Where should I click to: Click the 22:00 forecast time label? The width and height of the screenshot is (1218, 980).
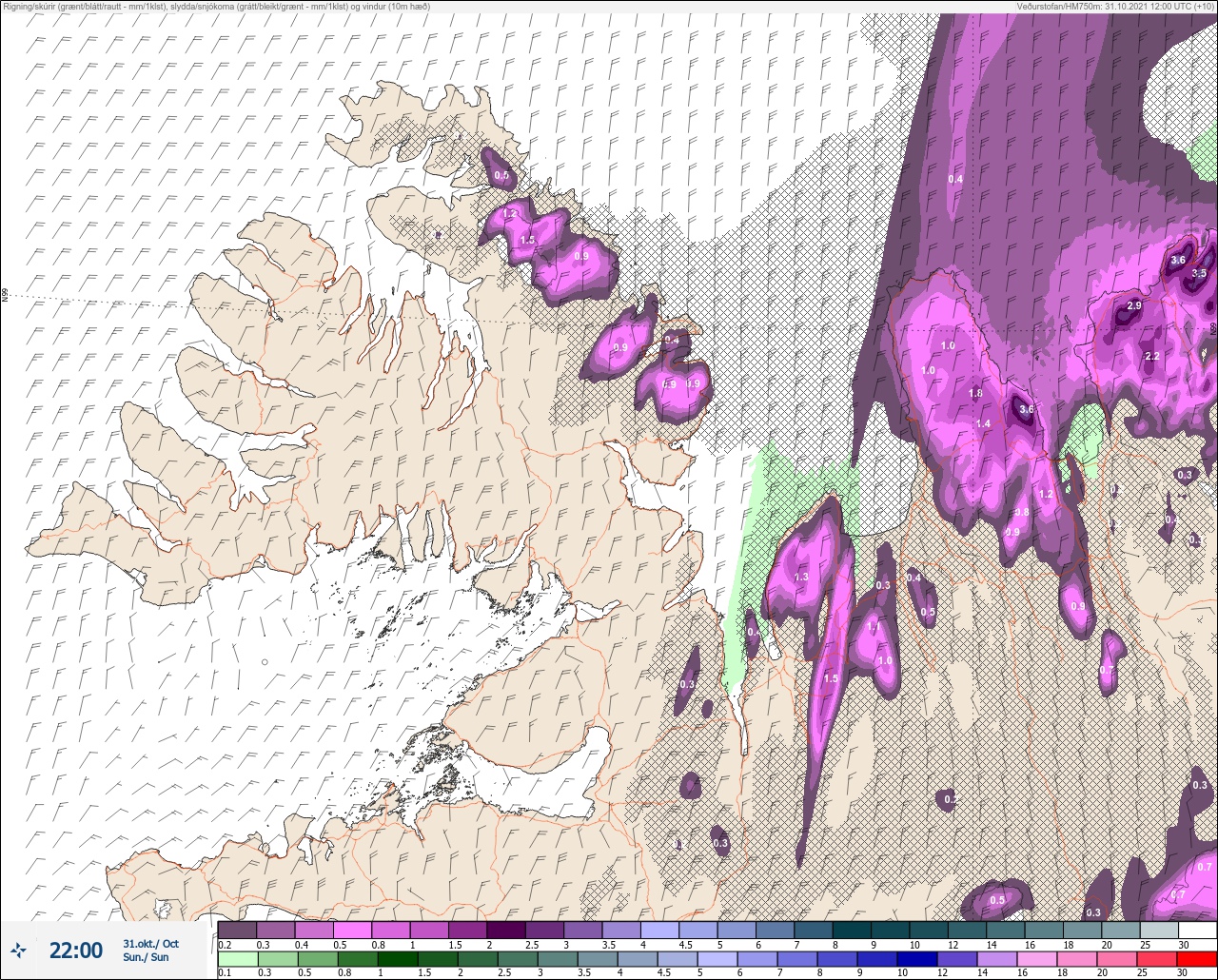pyautogui.click(x=75, y=950)
